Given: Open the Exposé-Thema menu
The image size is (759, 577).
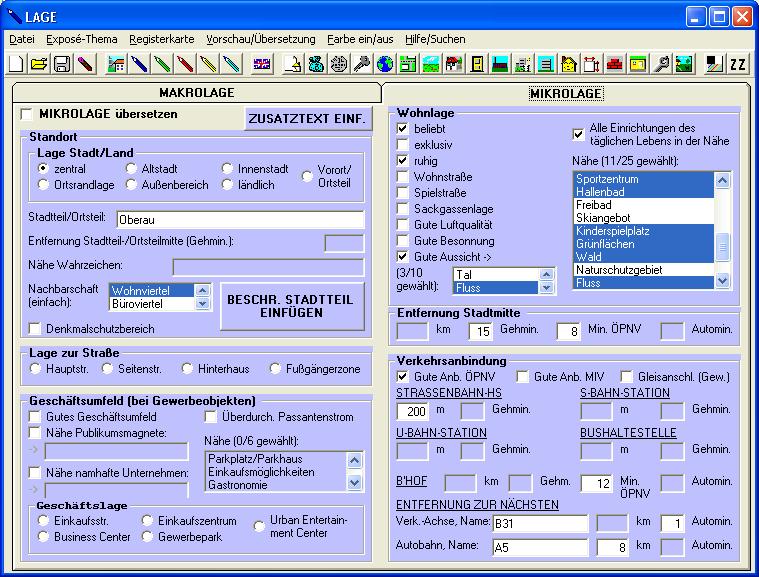Looking at the screenshot, I should [x=82, y=39].
